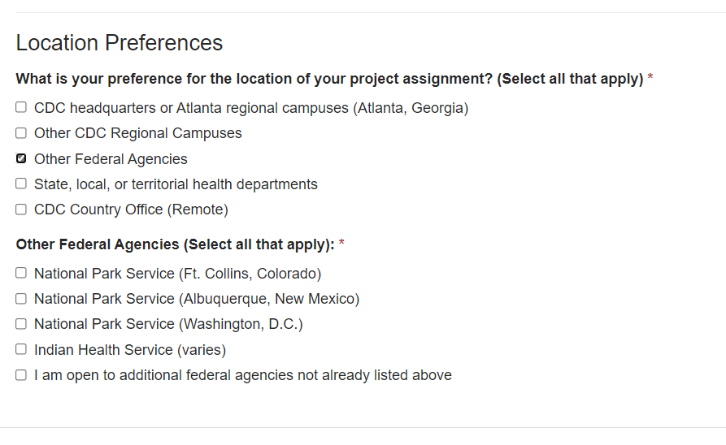Image resolution: width=726 pixels, height=445 pixels.
Task: Click the 'CDC headquarters or Atlanta regional campuses' label
Action: point(250,108)
